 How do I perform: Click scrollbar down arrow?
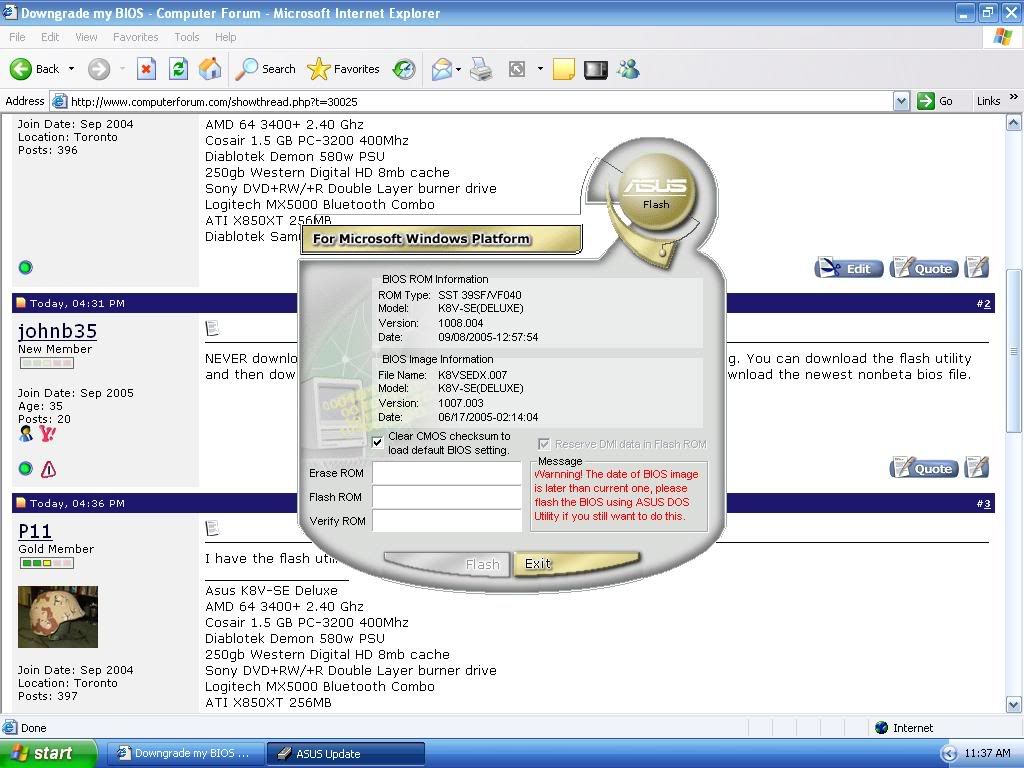[1014, 705]
